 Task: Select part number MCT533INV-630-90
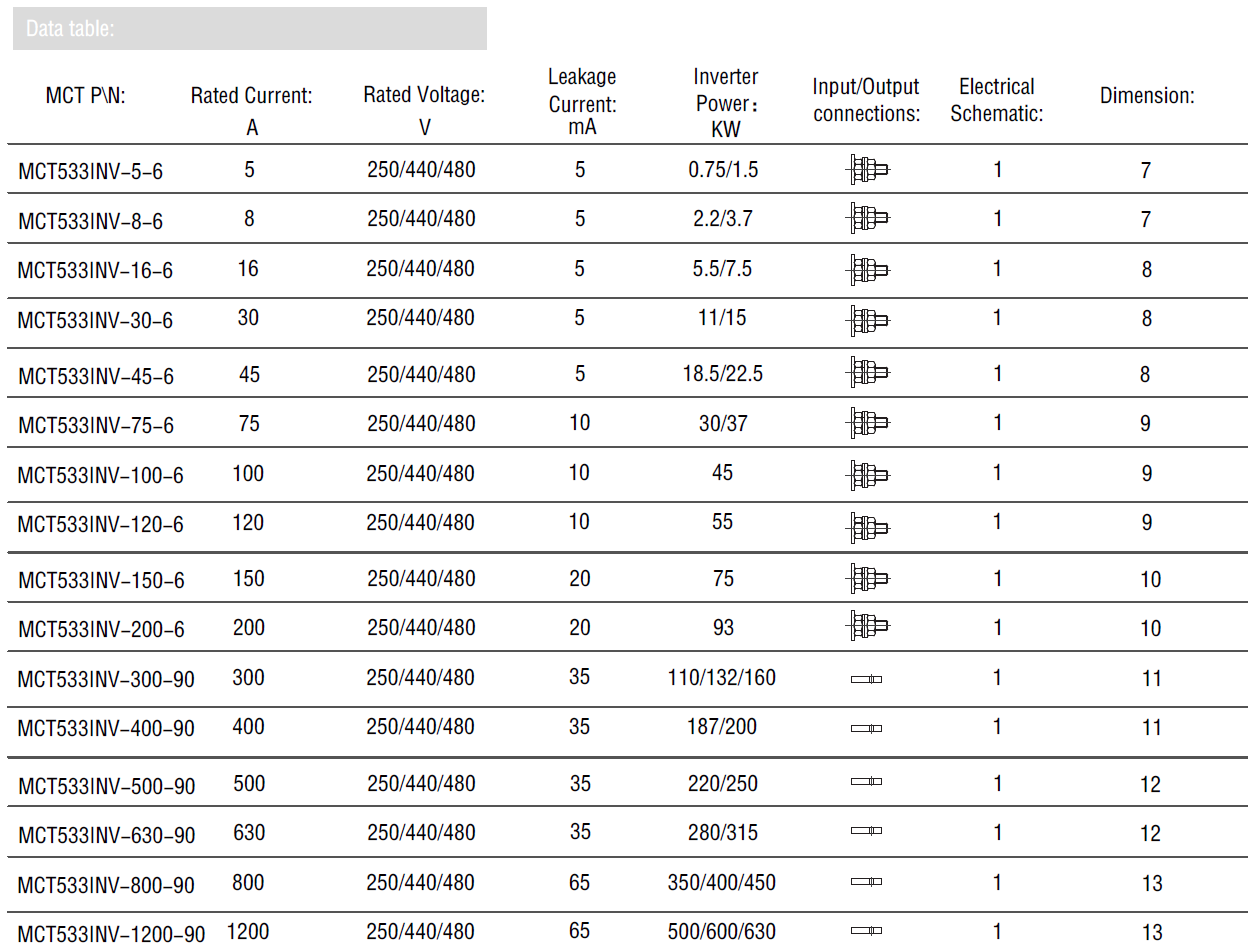106,835
